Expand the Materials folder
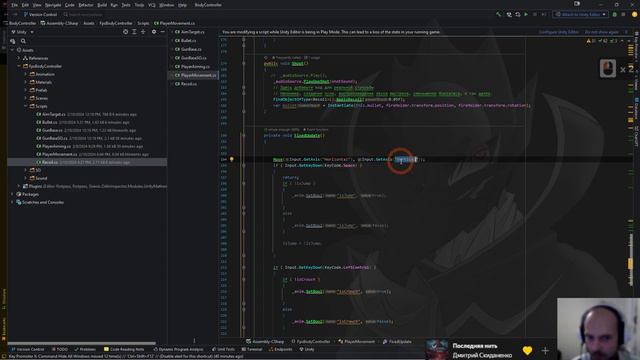 coord(25,82)
